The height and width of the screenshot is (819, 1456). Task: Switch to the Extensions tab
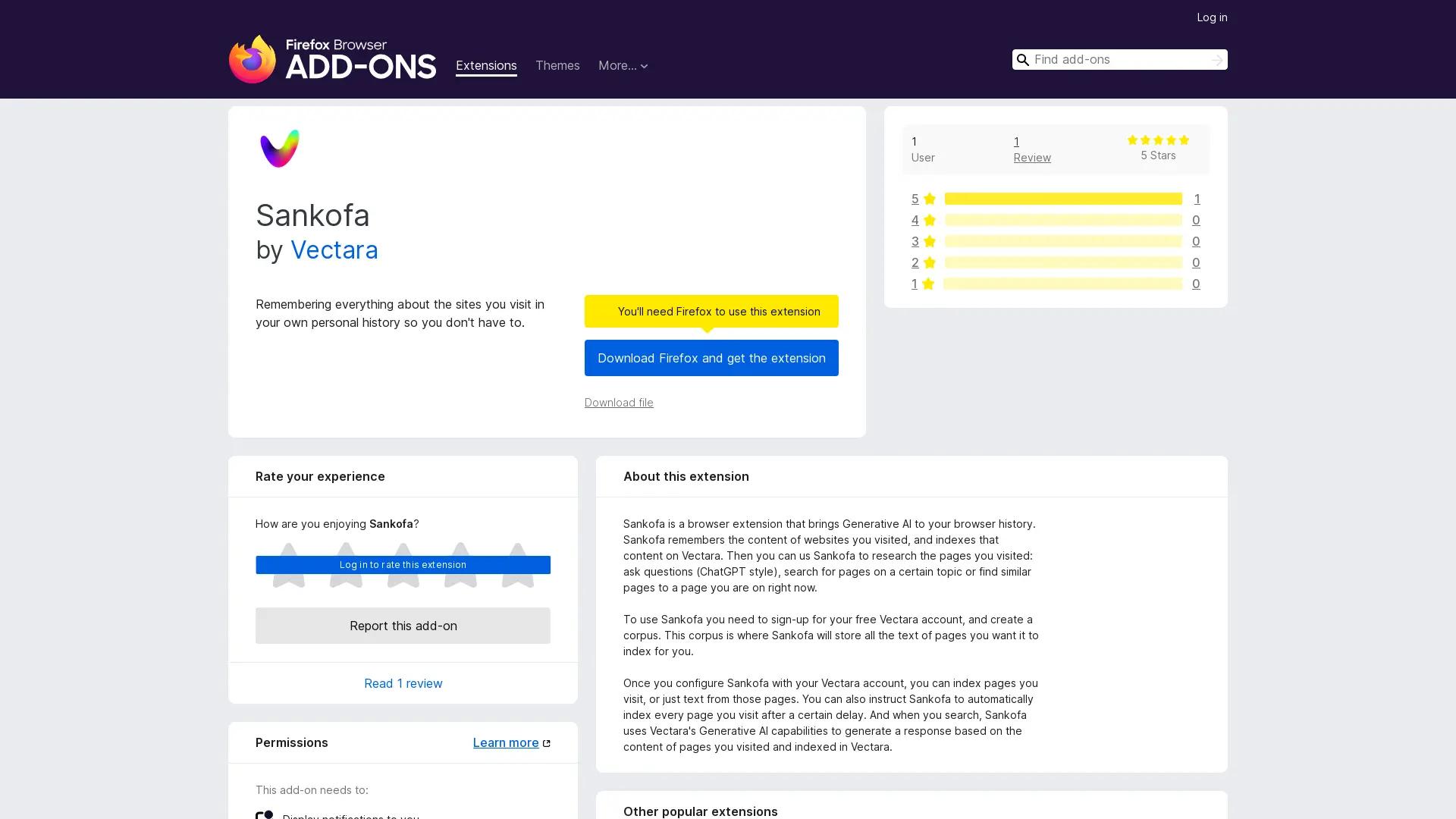point(486,66)
